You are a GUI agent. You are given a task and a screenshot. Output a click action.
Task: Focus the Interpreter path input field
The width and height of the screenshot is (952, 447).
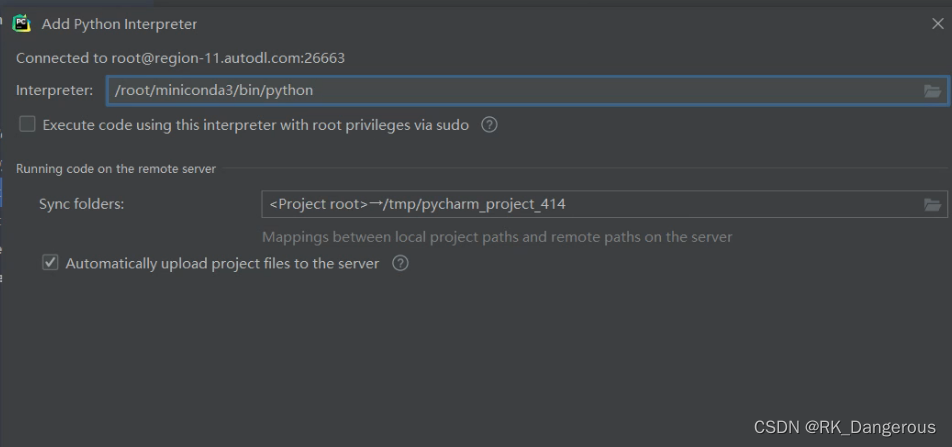(x=527, y=90)
